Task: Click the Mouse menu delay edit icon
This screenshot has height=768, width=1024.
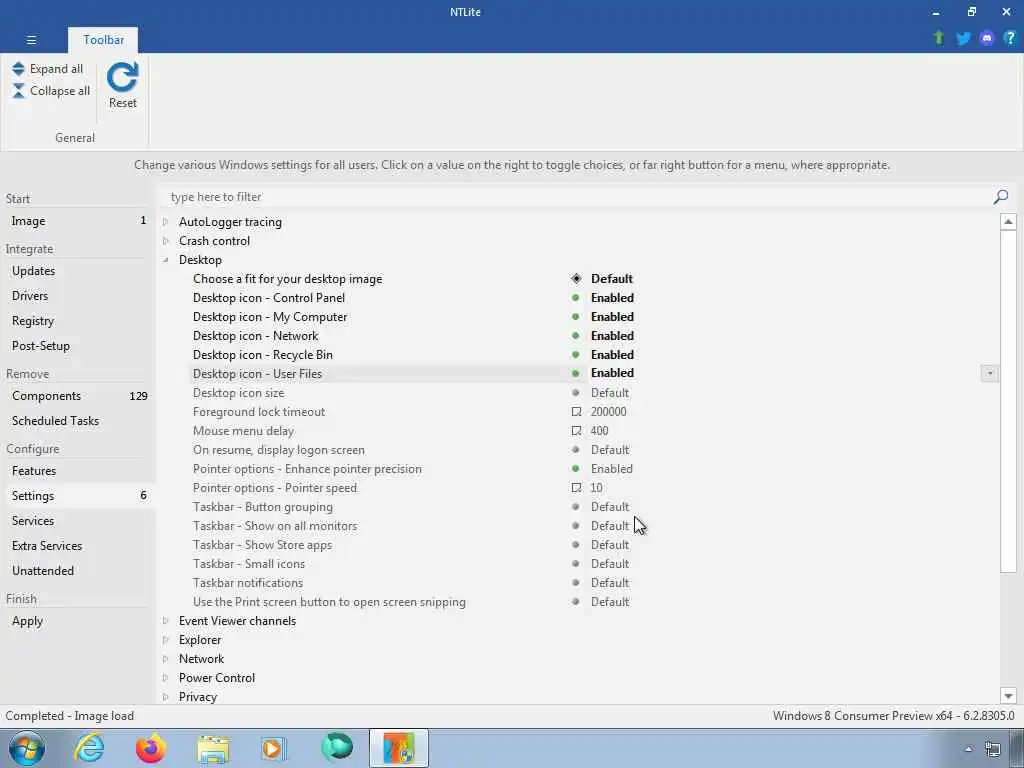Action: 576,431
